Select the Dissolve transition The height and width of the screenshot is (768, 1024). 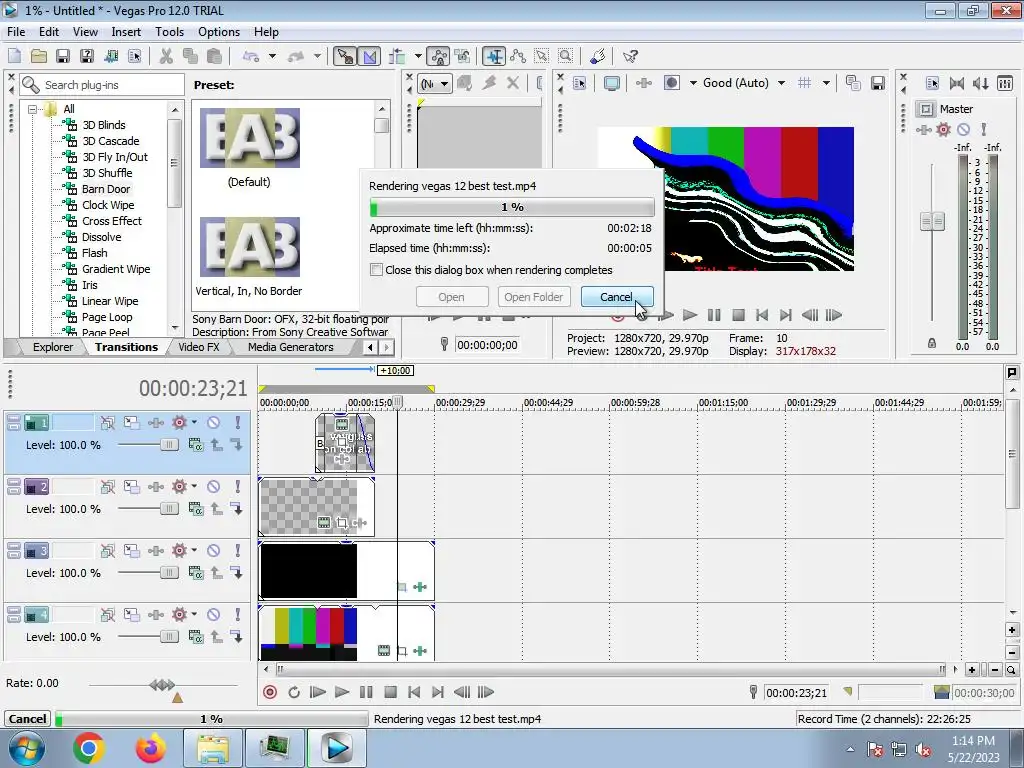tap(101, 237)
